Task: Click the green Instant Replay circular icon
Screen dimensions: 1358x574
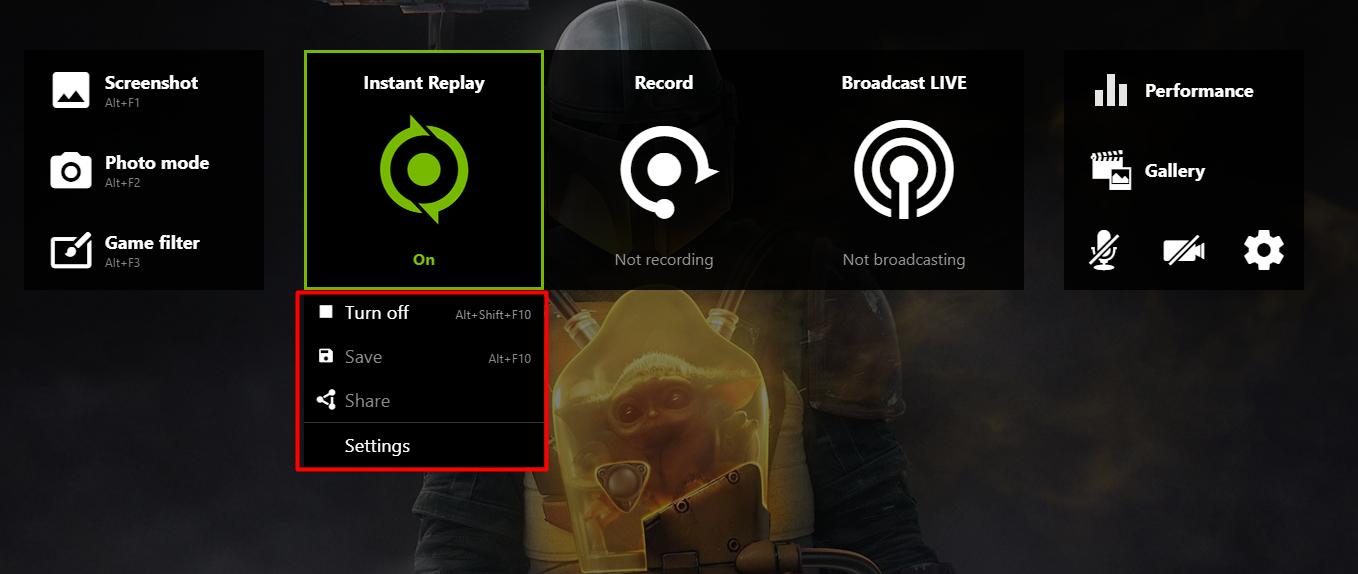Action: point(424,170)
